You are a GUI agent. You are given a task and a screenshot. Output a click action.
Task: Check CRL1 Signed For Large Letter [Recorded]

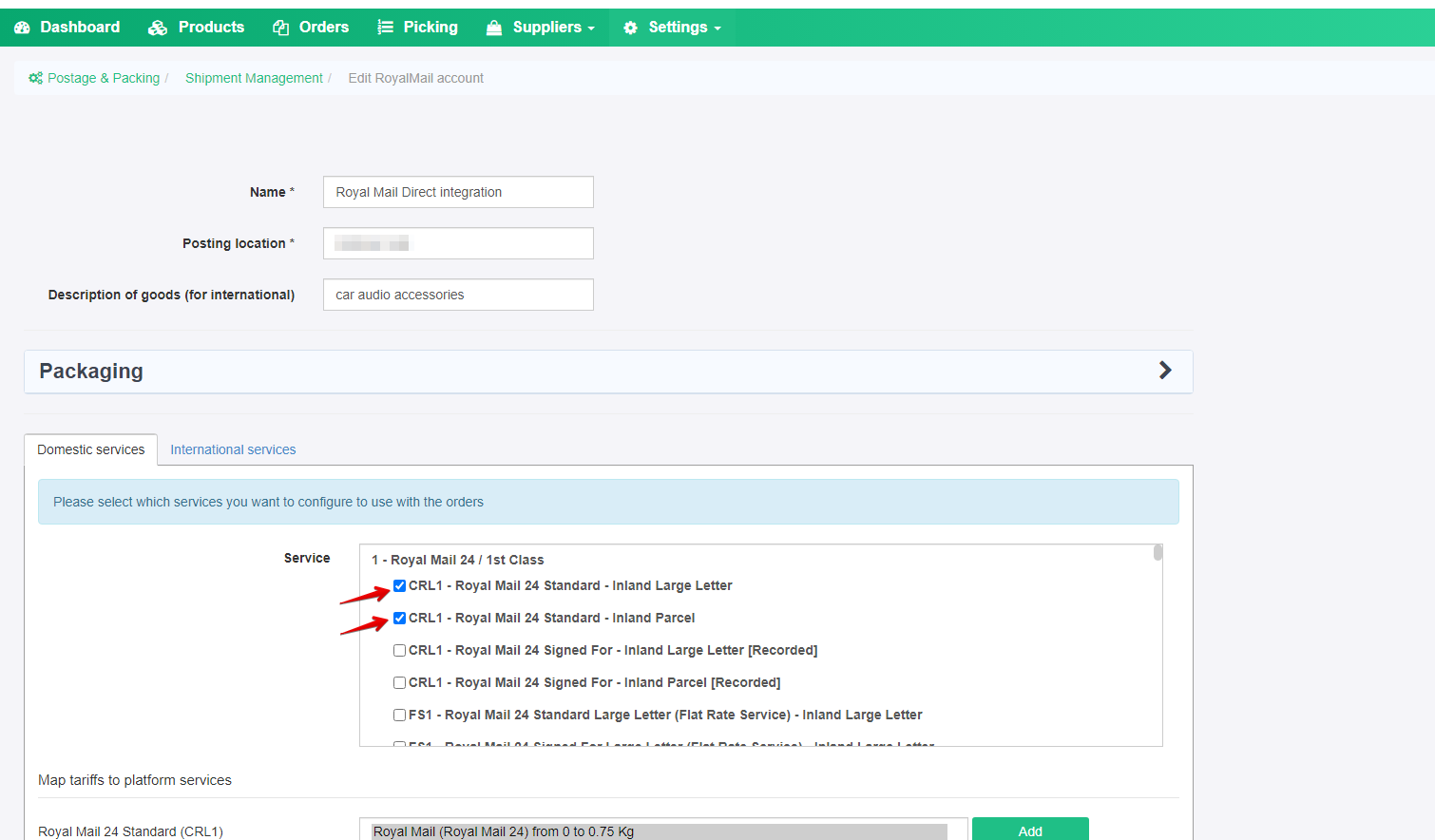[400, 650]
